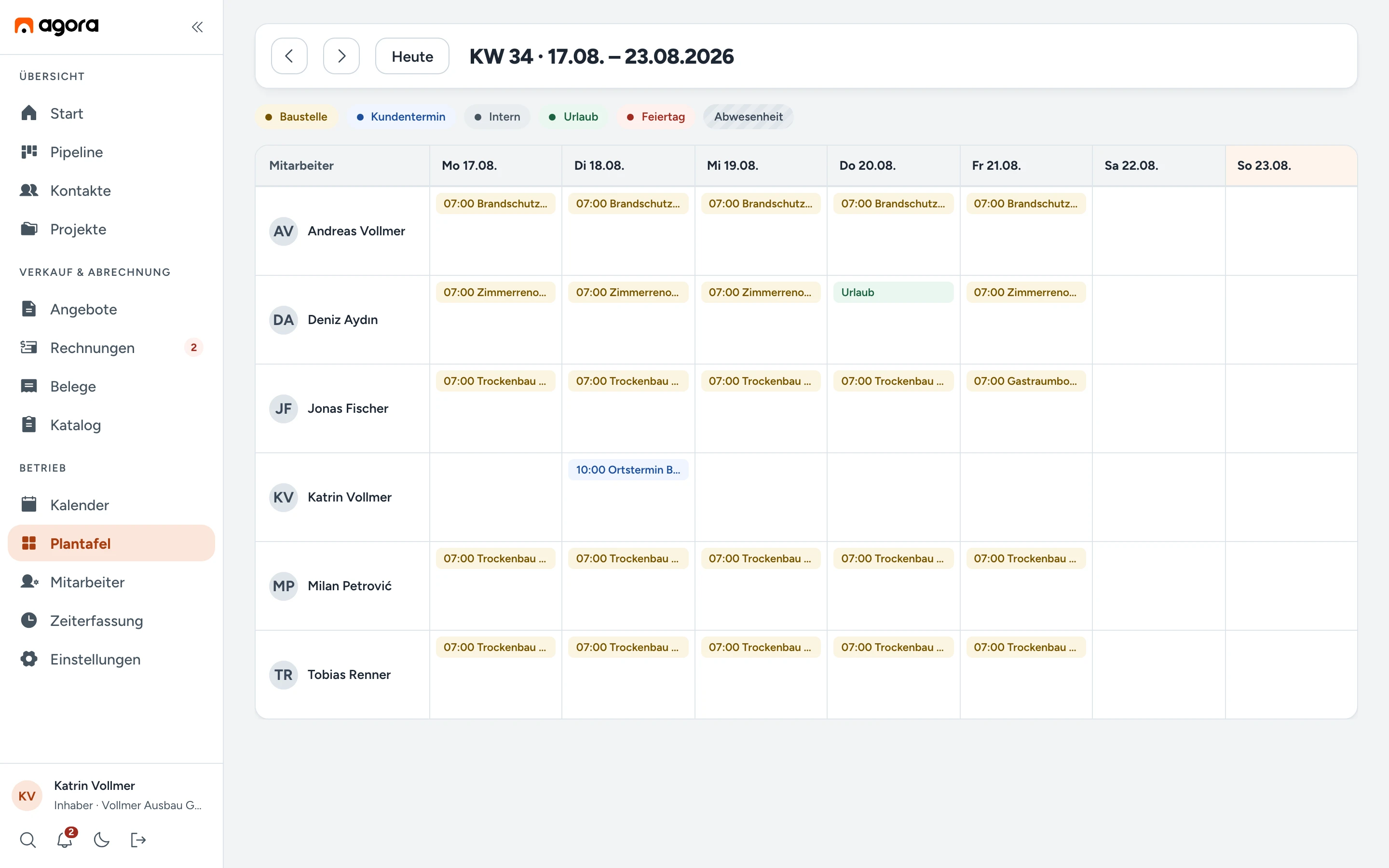The height and width of the screenshot is (868, 1389).
Task: Open the Rechnungen badge showing 2
Action: 194,347
